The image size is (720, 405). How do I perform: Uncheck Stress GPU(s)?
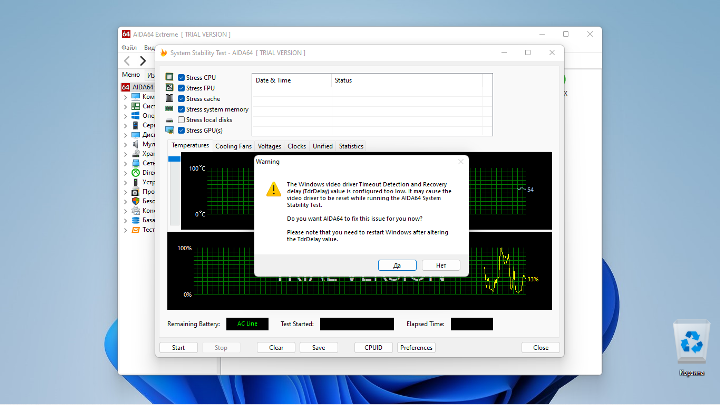(x=181, y=130)
